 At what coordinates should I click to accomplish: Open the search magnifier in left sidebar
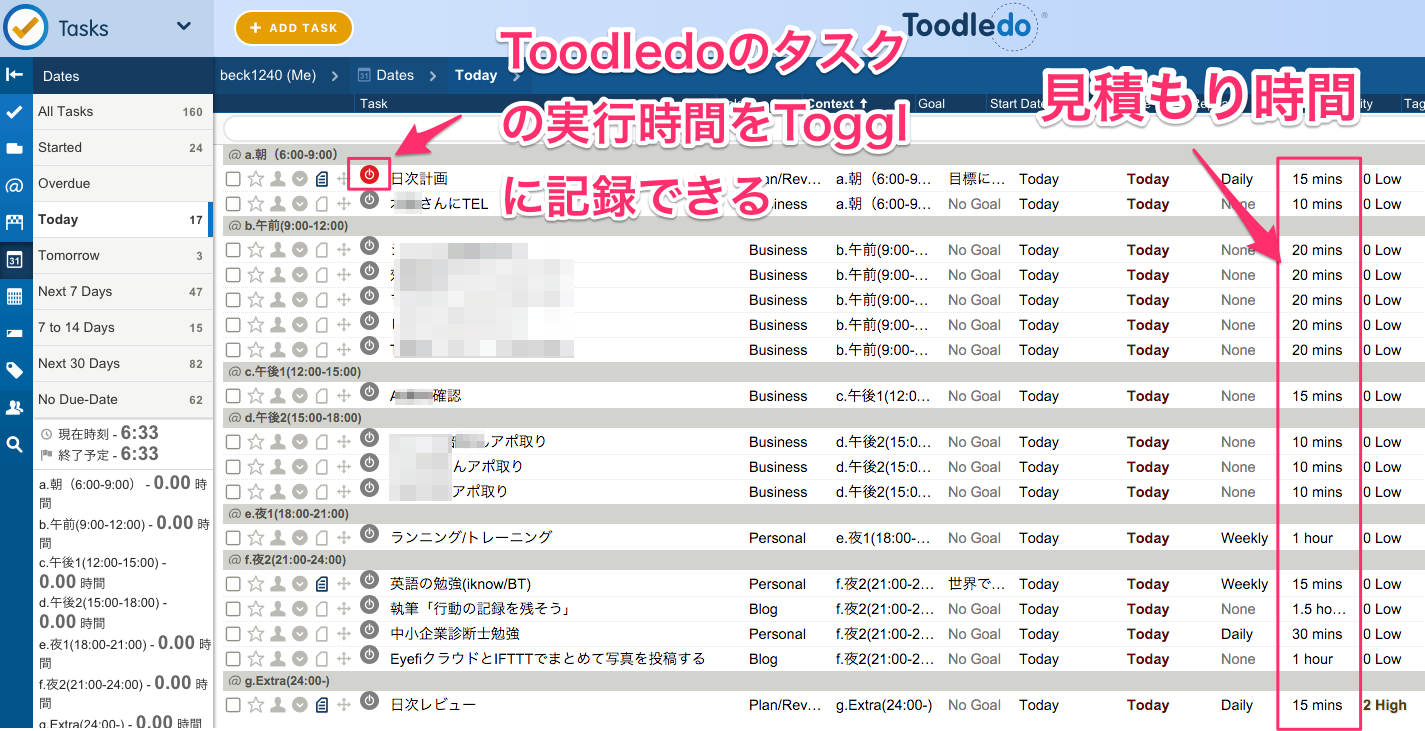point(15,444)
